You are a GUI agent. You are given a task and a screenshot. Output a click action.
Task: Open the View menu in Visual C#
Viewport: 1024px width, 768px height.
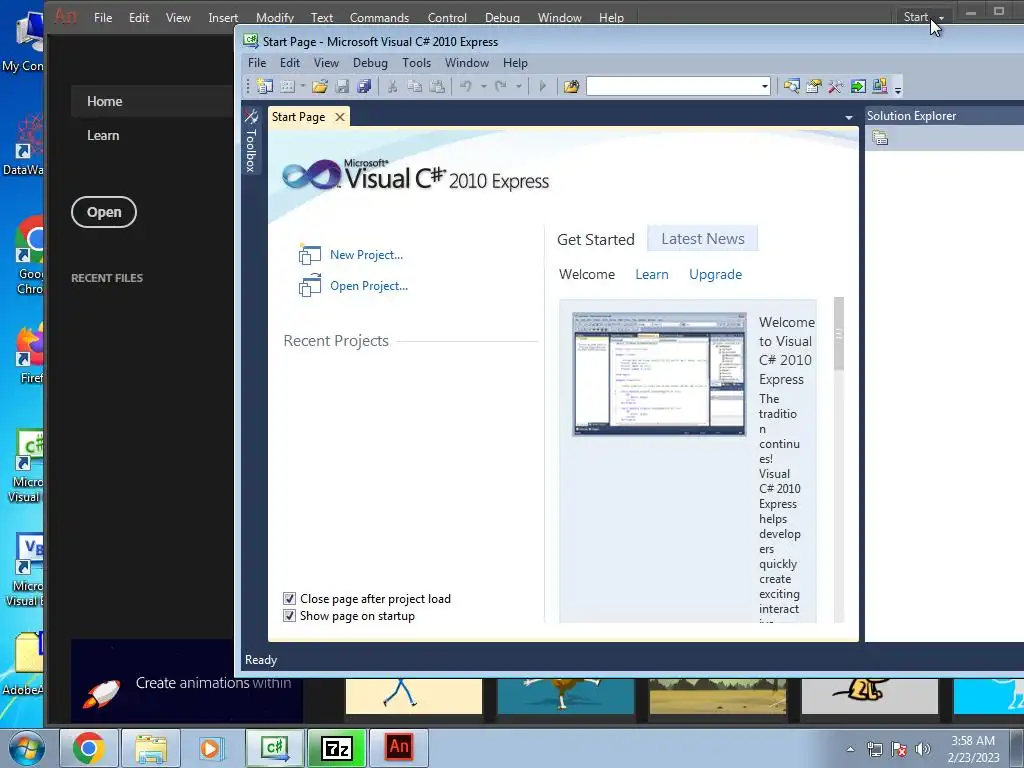(x=326, y=63)
